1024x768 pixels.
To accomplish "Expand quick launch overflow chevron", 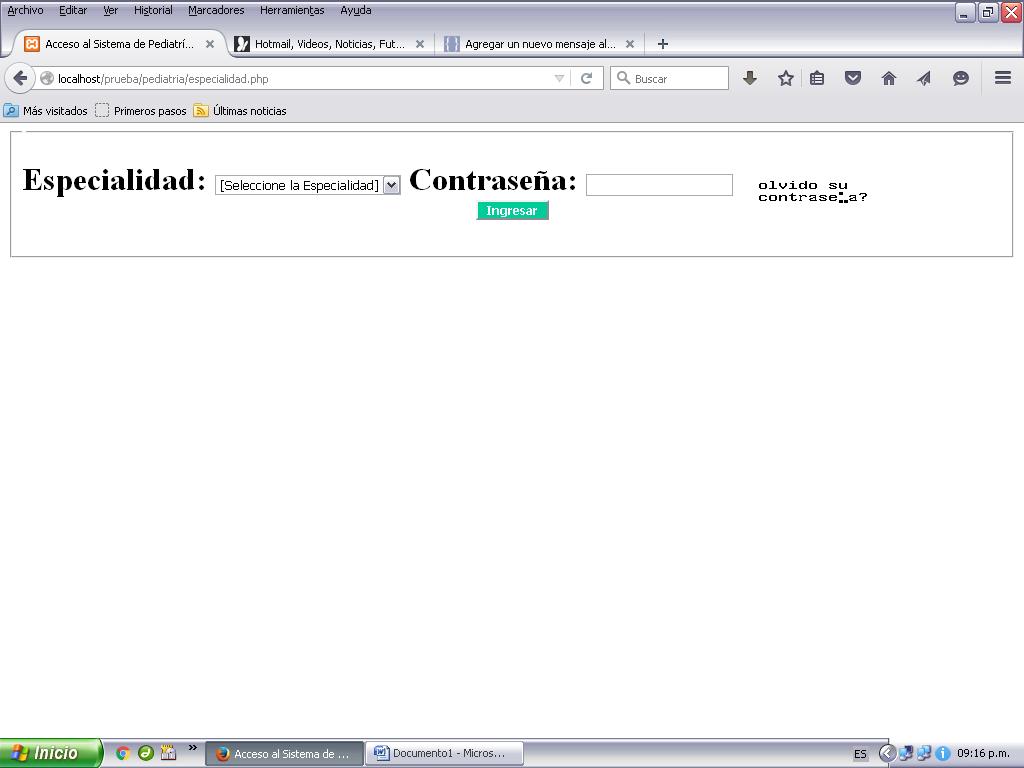I will coord(193,748).
